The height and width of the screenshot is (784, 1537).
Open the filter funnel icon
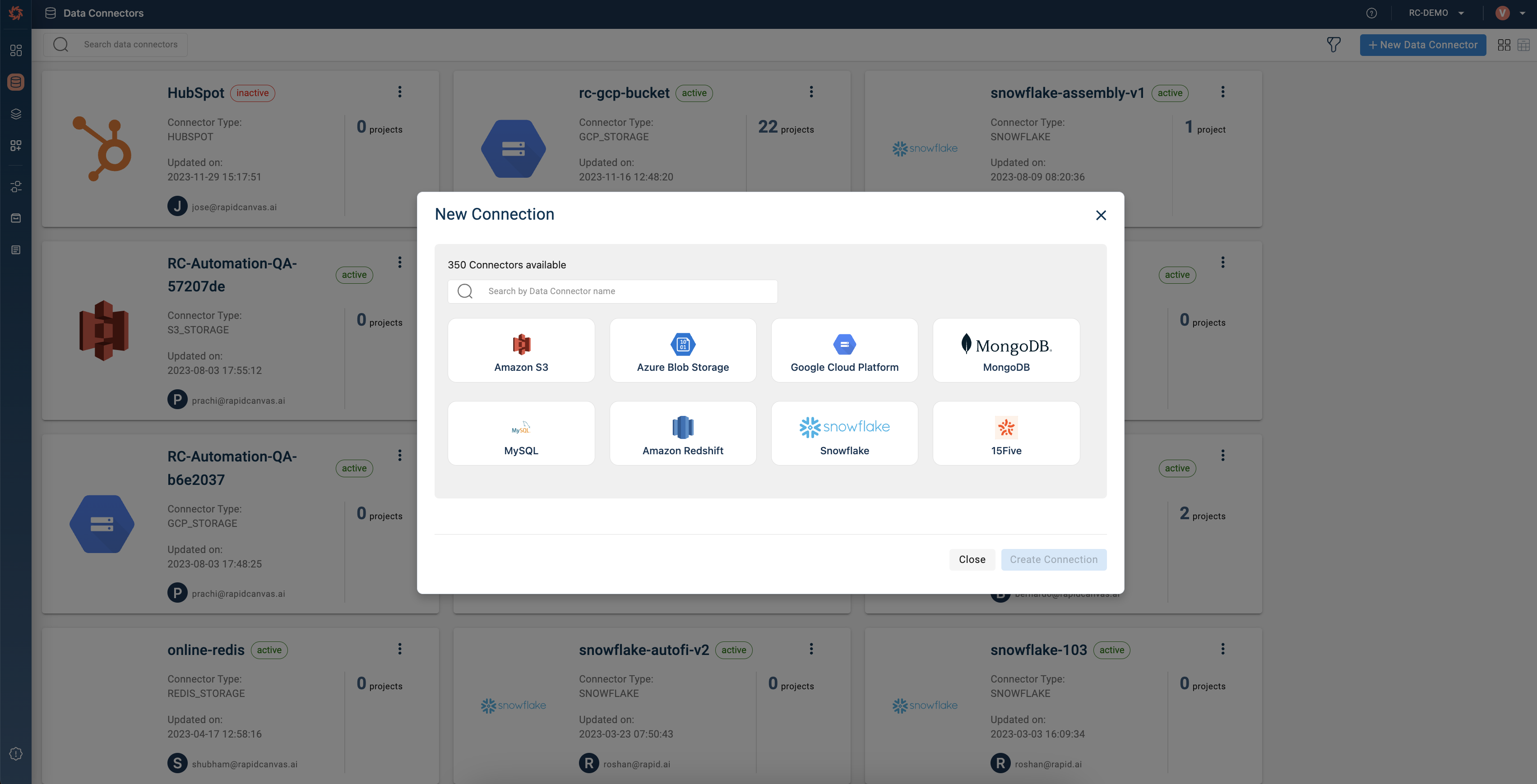[x=1333, y=45]
